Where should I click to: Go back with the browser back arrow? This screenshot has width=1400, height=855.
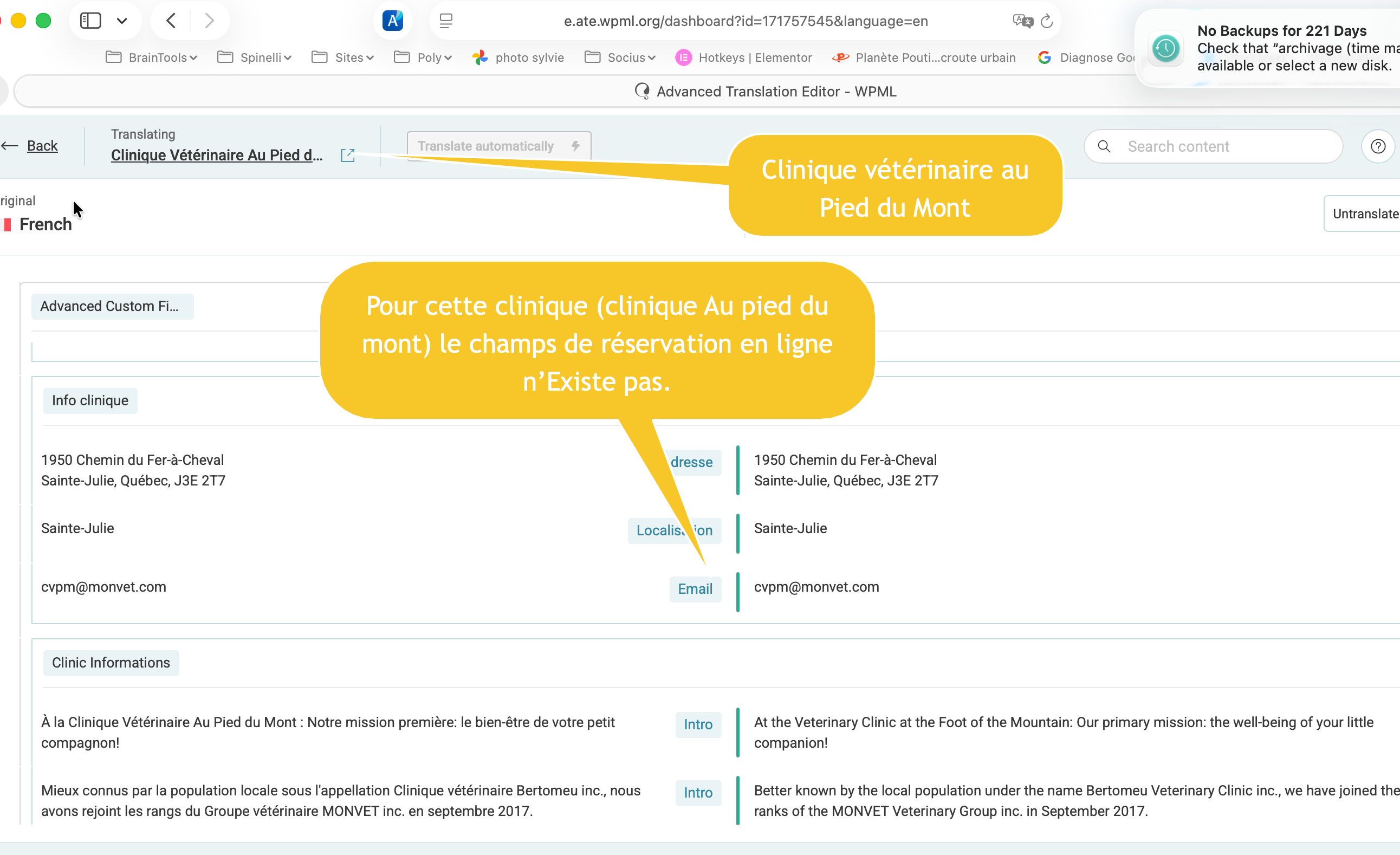pyautogui.click(x=171, y=21)
